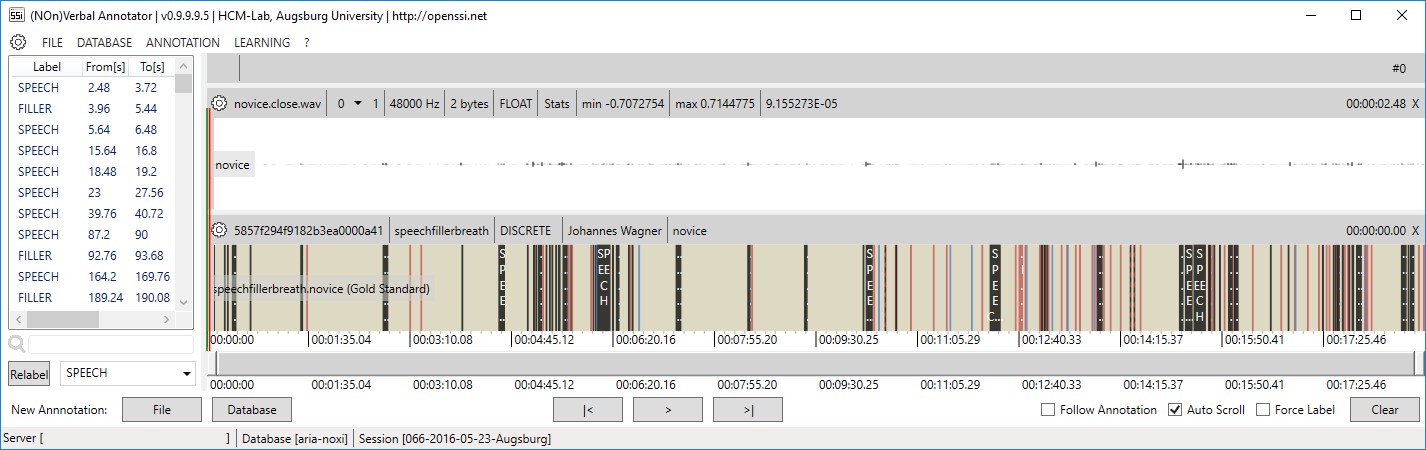The image size is (1426, 450).
Task: Jump to start with the |< button
Action: click(x=588, y=409)
